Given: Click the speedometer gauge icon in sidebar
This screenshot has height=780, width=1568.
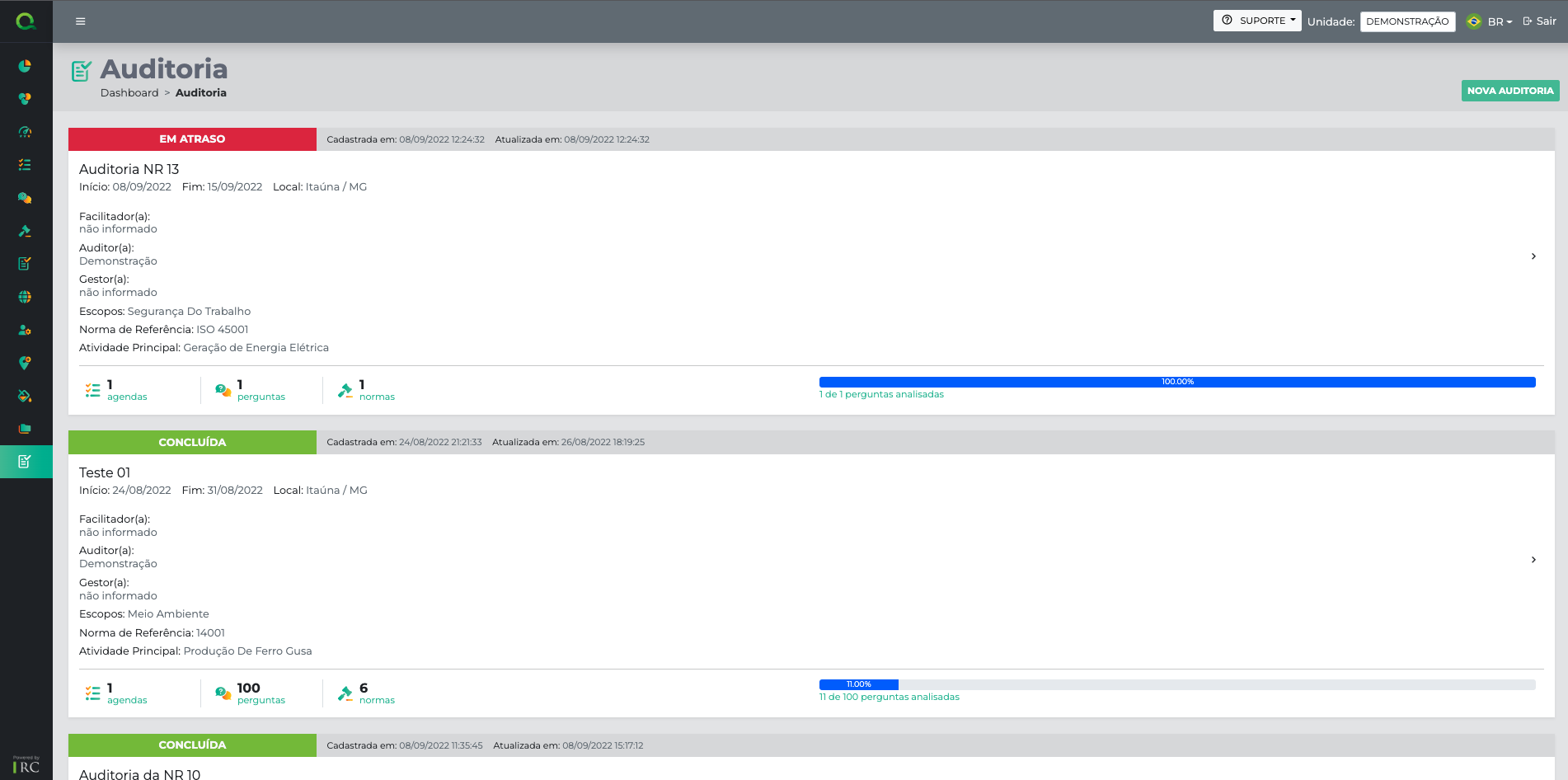Looking at the screenshot, I should tap(25, 132).
